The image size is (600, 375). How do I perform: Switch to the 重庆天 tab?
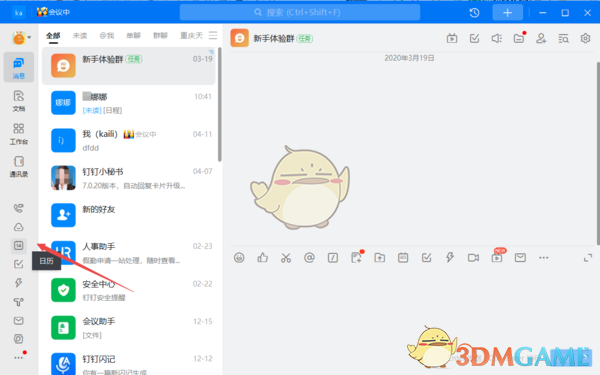(191, 36)
